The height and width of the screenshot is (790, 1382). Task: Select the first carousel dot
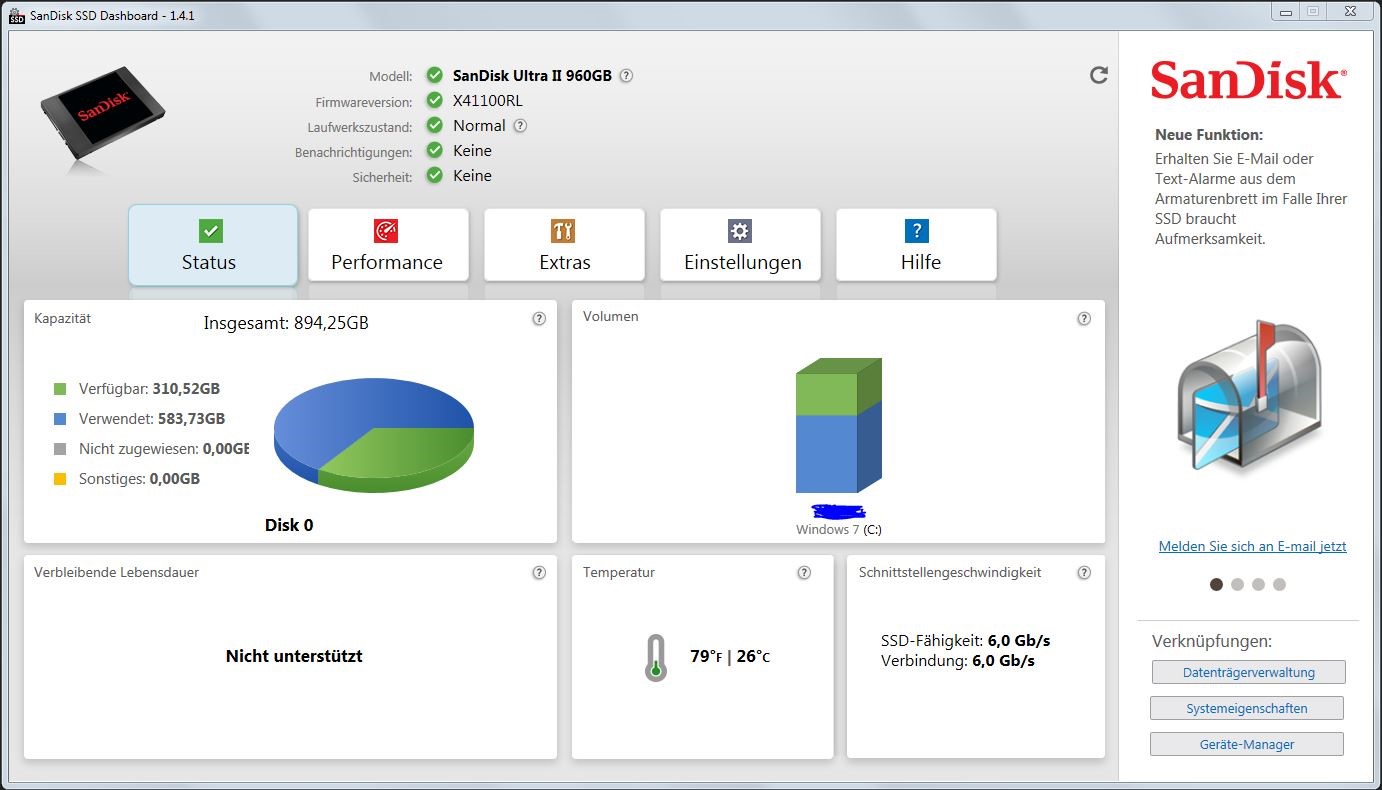pos(1216,584)
